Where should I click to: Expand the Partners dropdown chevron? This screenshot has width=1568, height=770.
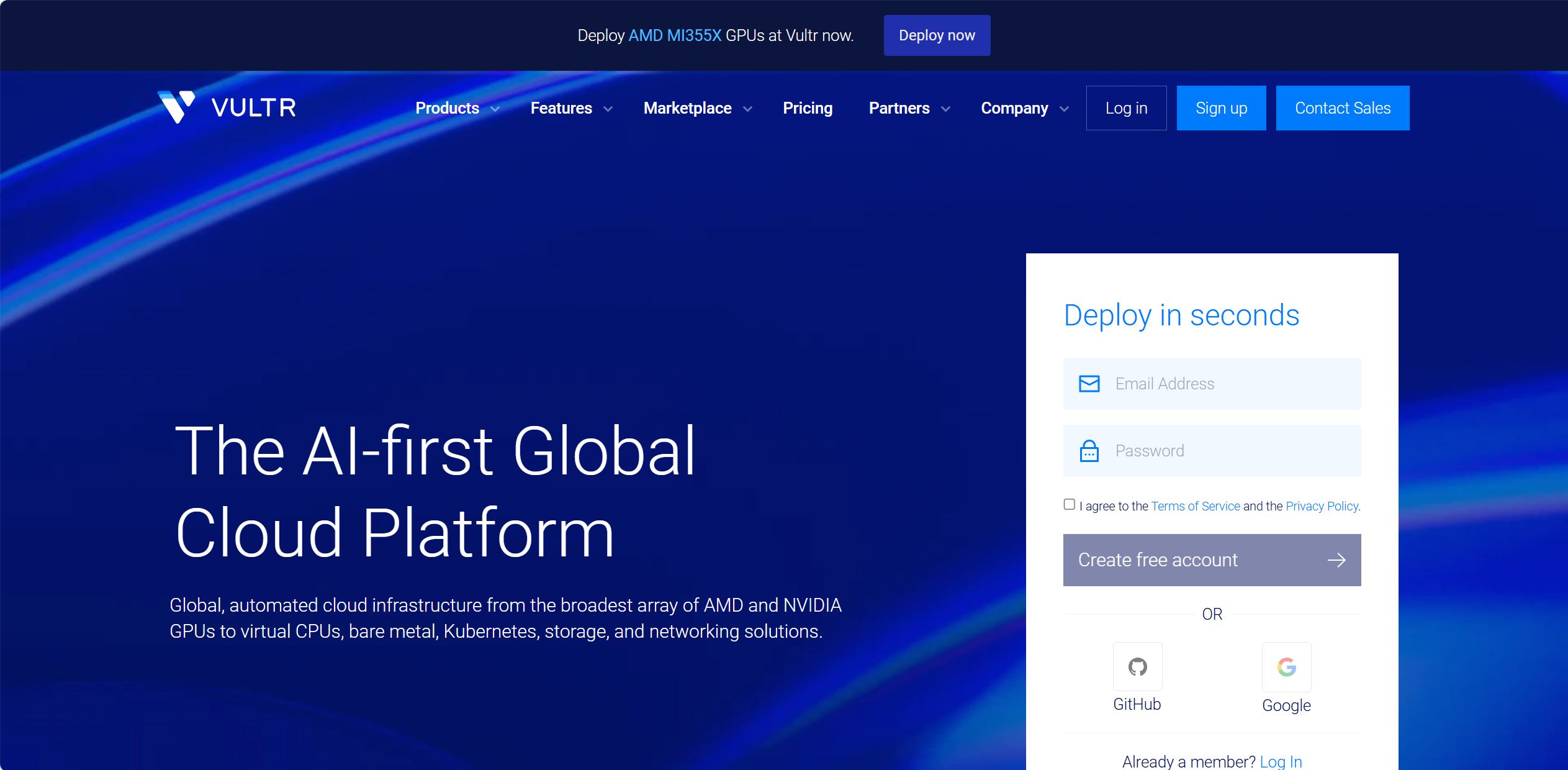[945, 109]
